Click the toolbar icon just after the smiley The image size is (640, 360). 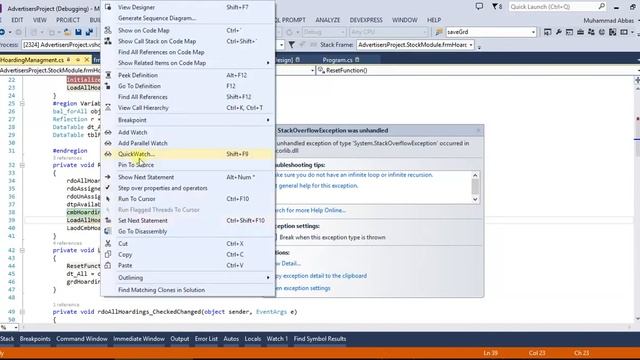coord(613,32)
